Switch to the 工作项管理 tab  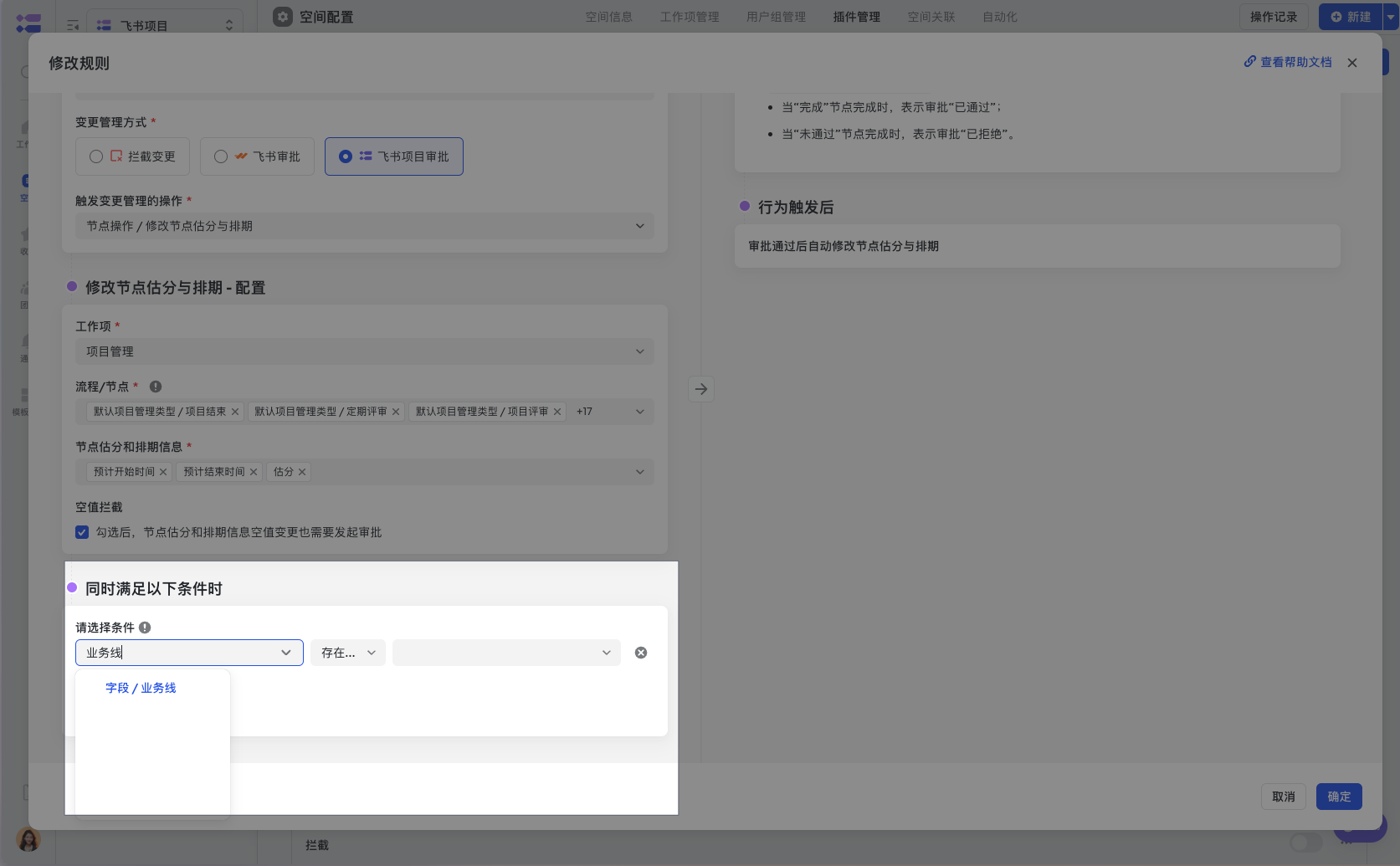(x=690, y=17)
